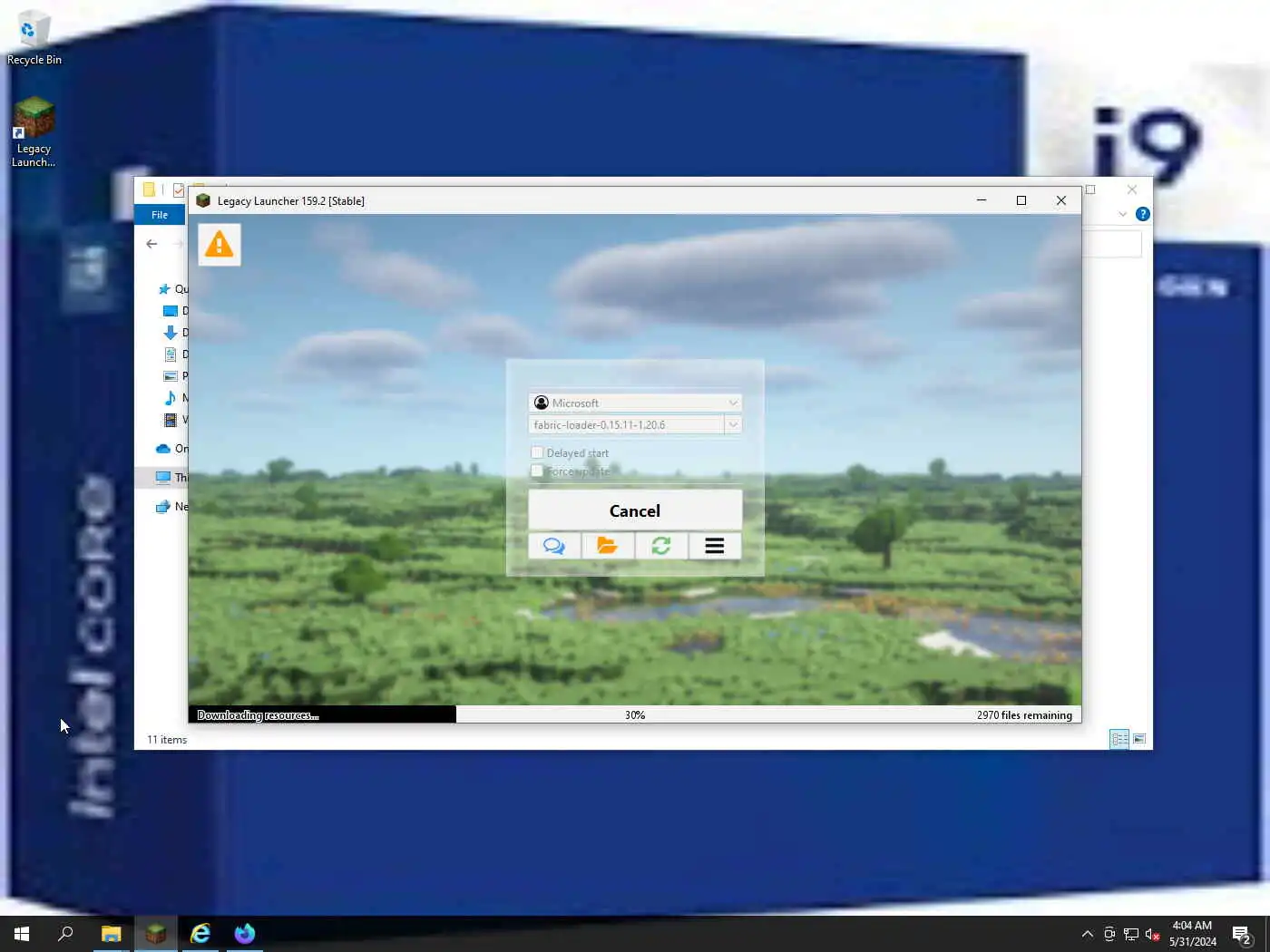Viewport: 1270px width, 952px height.
Task: Expand the File Explorer ribbon chevron
Action: click(1123, 214)
